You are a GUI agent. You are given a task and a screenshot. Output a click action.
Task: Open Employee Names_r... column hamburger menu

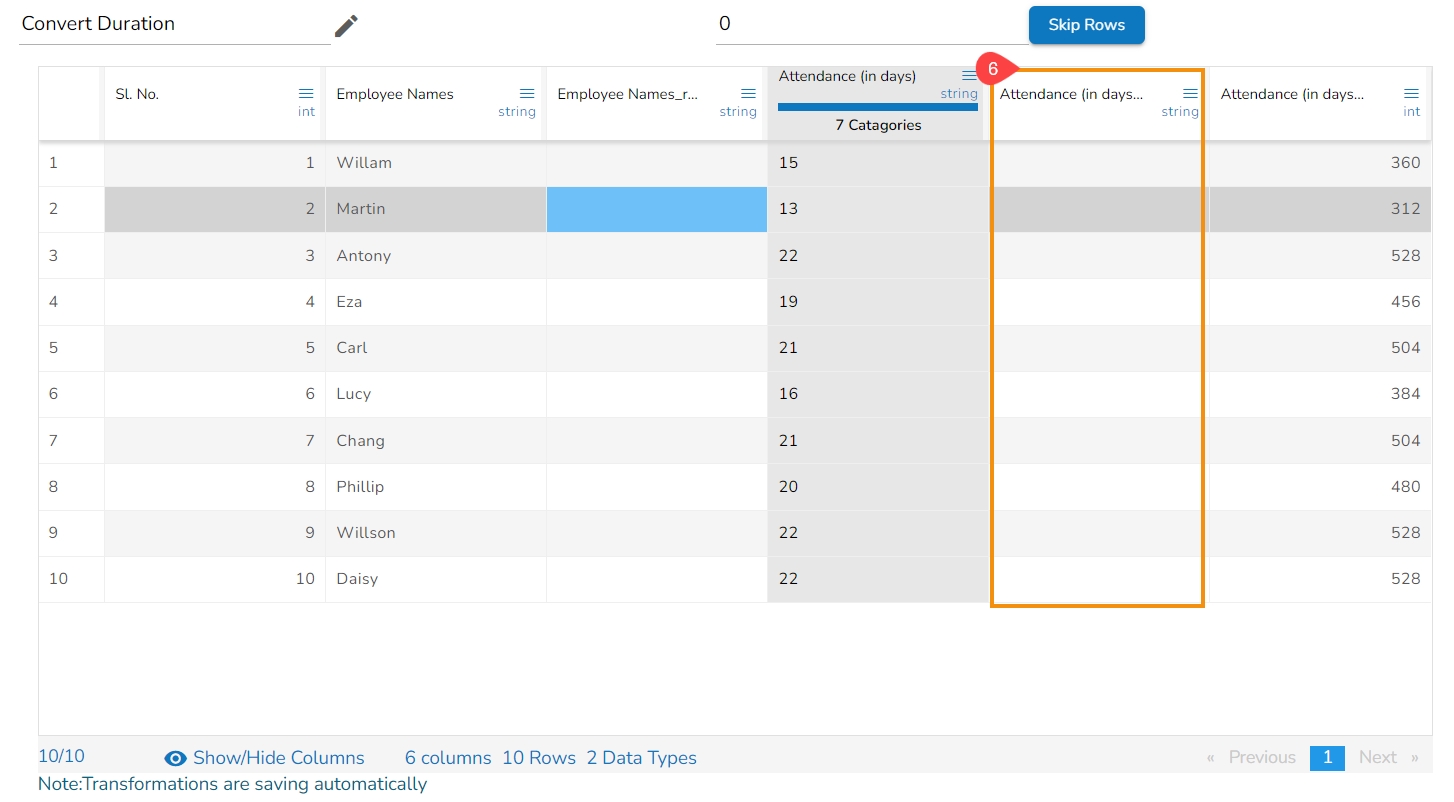coord(748,94)
